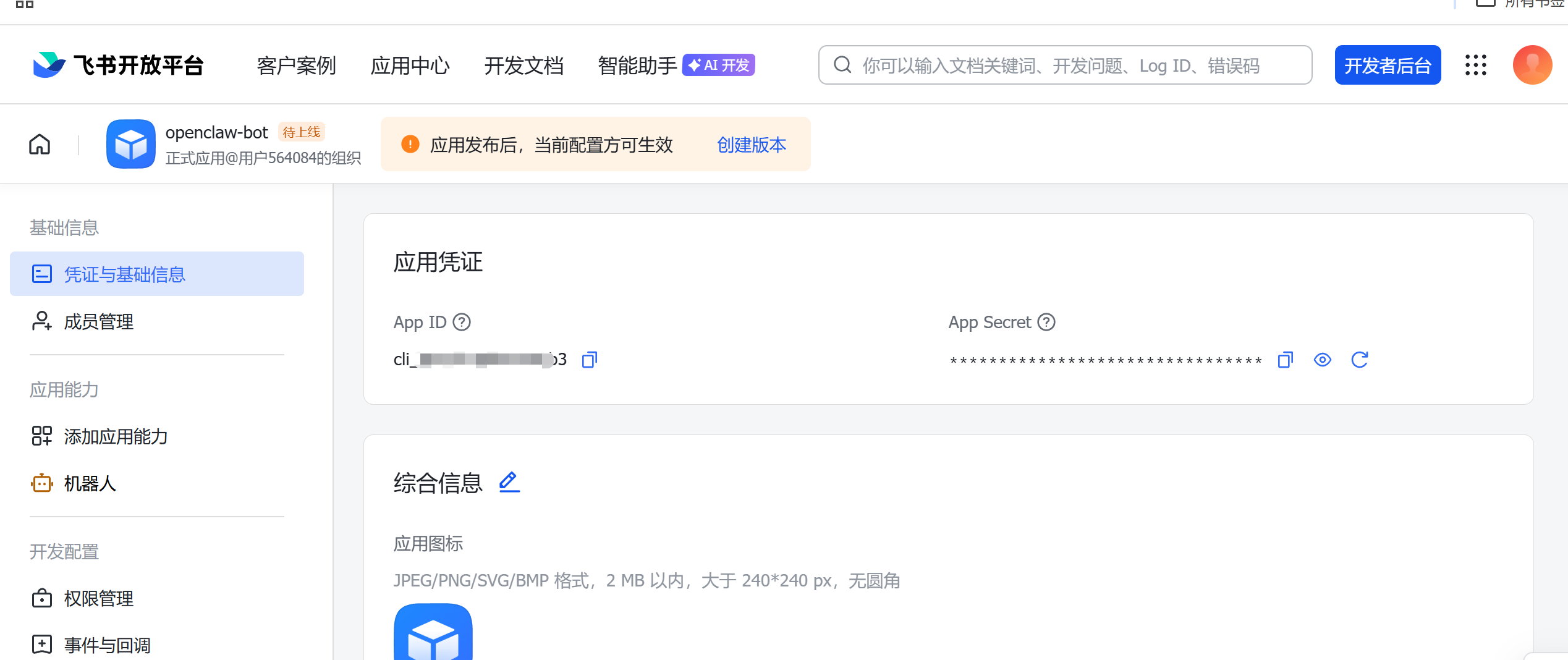The height and width of the screenshot is (660, 1568).
Task: Click the 机器人 robot icon
Action: (x=42, y=483)
